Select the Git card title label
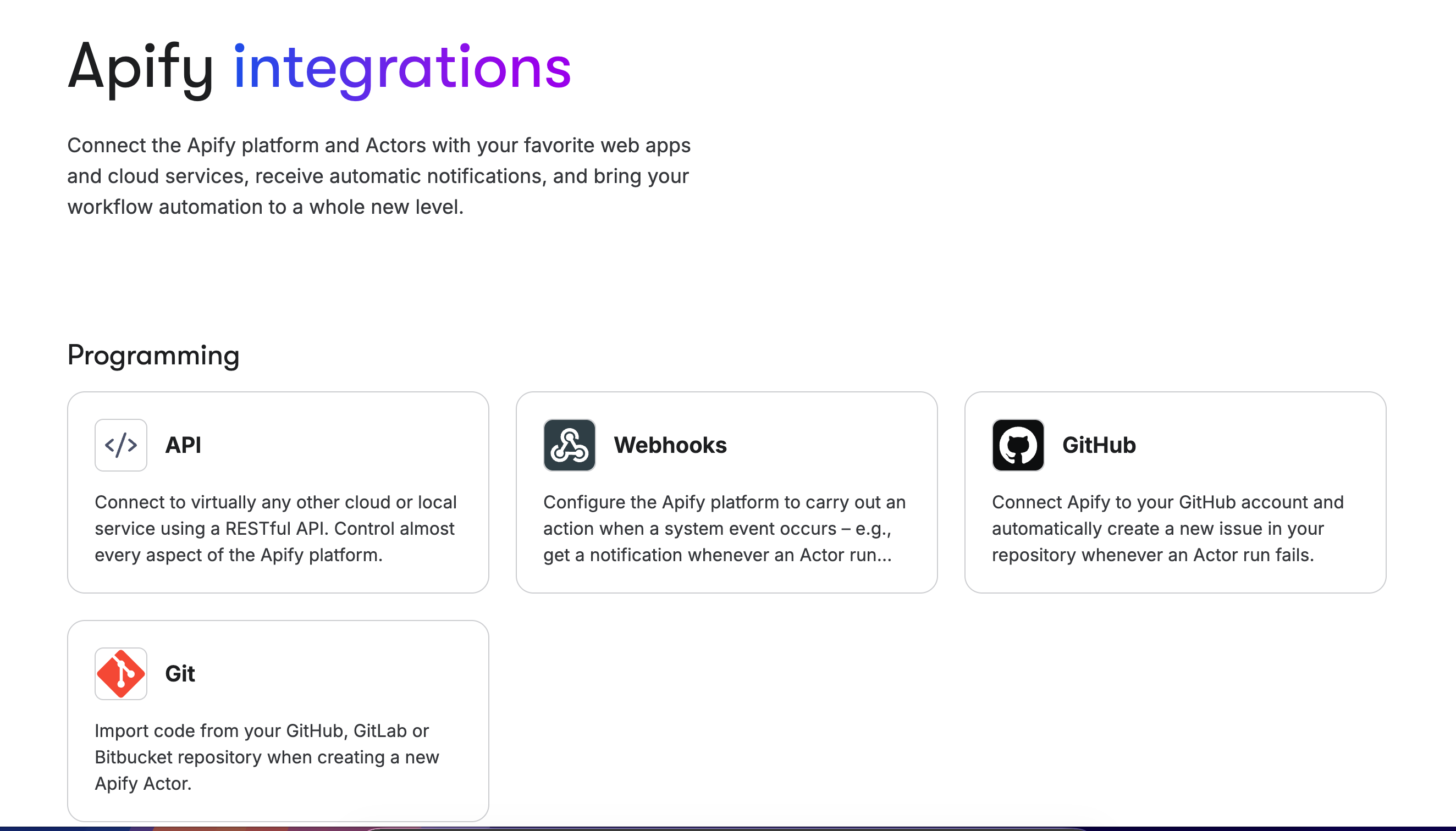Image resolution: width=1456 pixels, height=831 pixels. click(x=179, y=673)
